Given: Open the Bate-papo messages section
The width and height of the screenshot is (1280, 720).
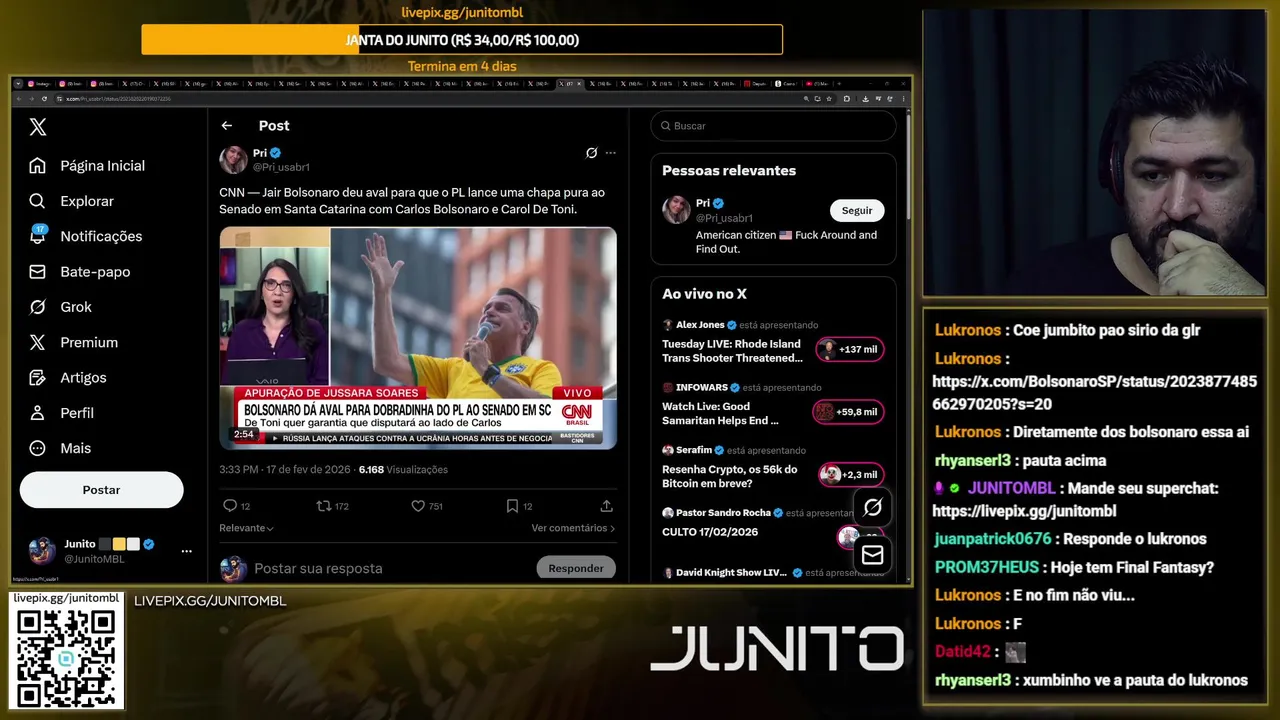Looking at the screenshot, I should (80, 272).
